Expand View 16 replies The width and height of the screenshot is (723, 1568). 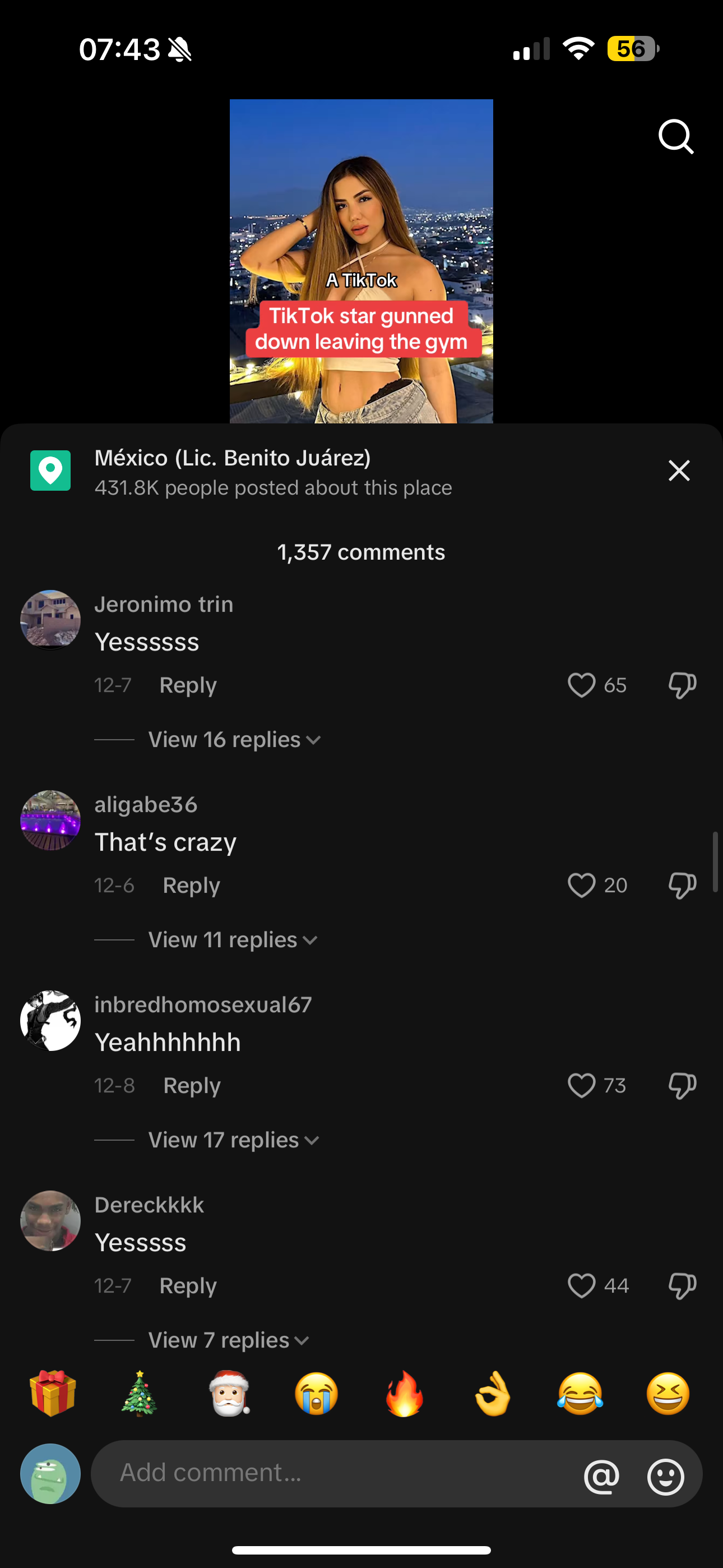point(234,740)
